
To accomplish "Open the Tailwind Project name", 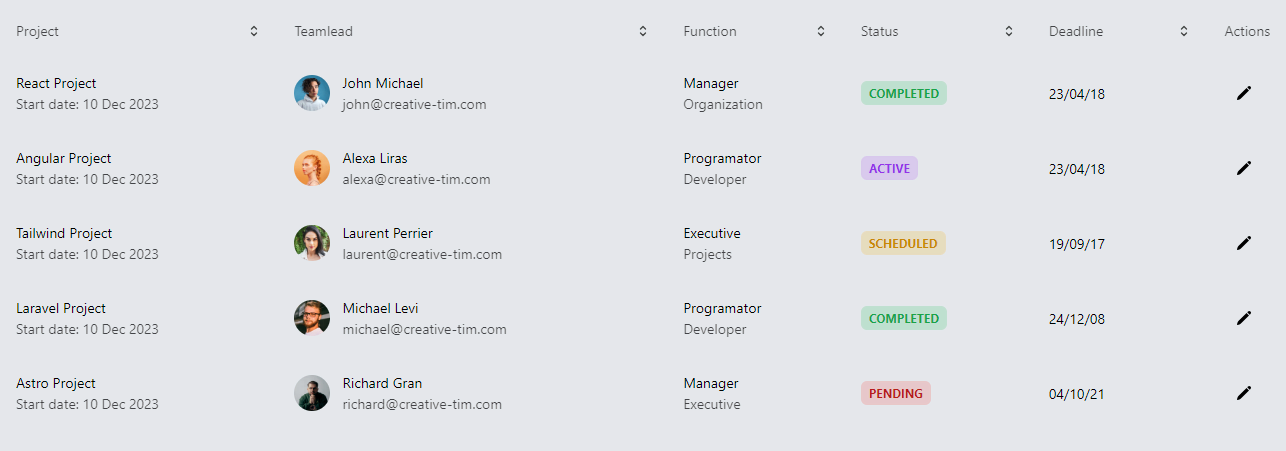I will [64, 233].
